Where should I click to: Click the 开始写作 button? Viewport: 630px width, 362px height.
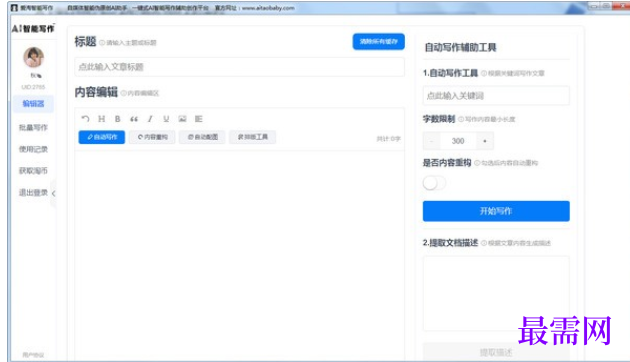(x=496, y=211)
